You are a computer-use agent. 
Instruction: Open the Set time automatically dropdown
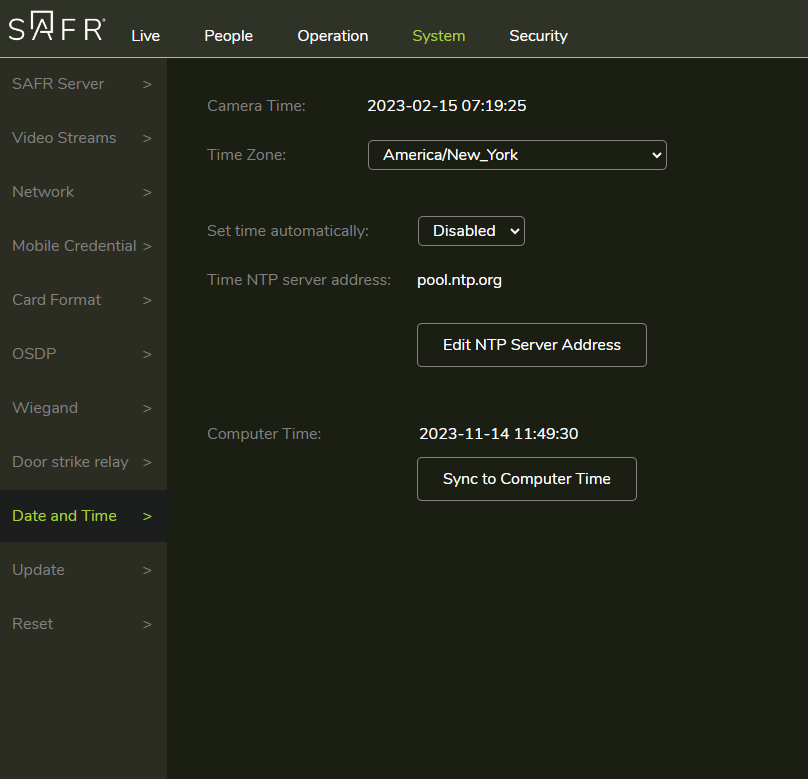coord(471,231)
